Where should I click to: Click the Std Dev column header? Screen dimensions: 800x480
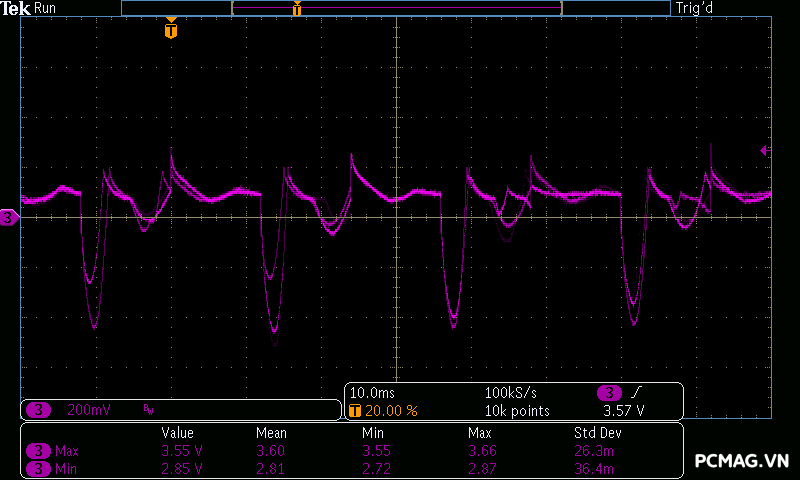point(596,433)
